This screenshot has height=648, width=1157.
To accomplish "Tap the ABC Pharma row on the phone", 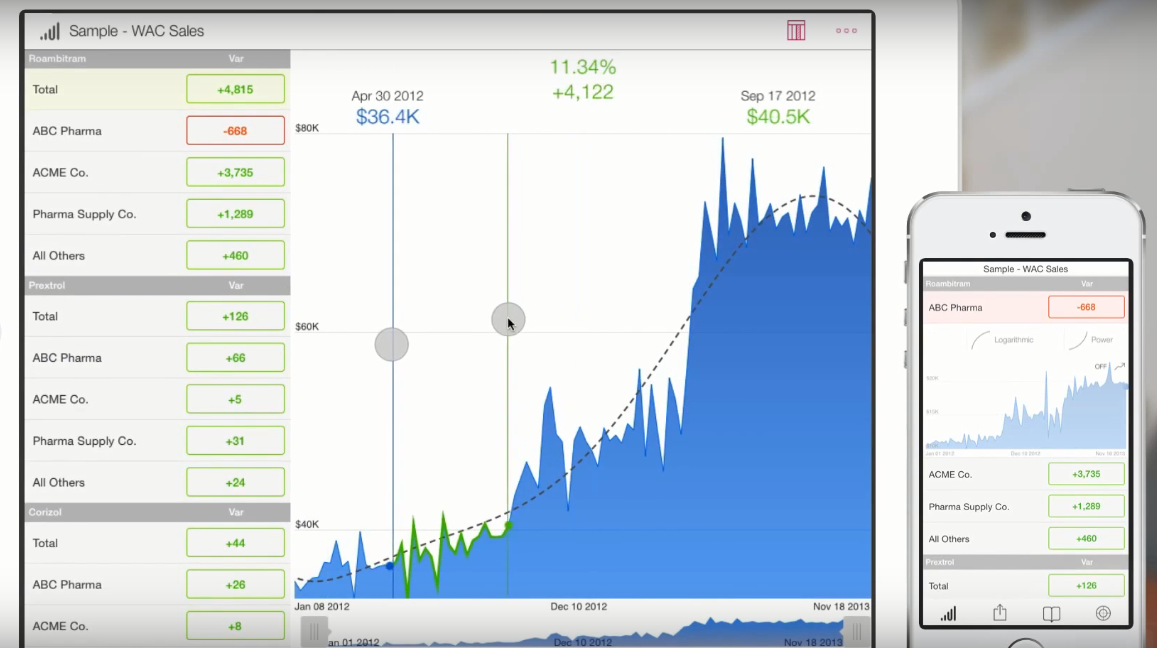I will coord(1026,307).
